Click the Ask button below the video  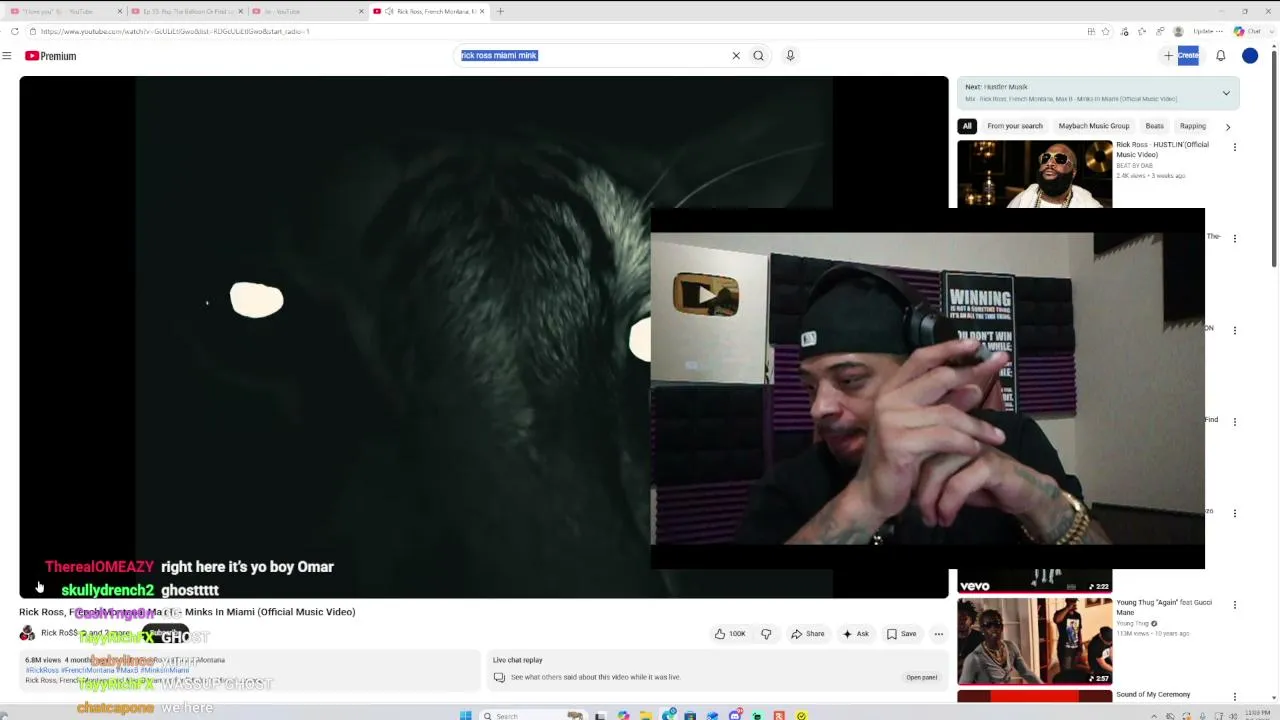856,634
